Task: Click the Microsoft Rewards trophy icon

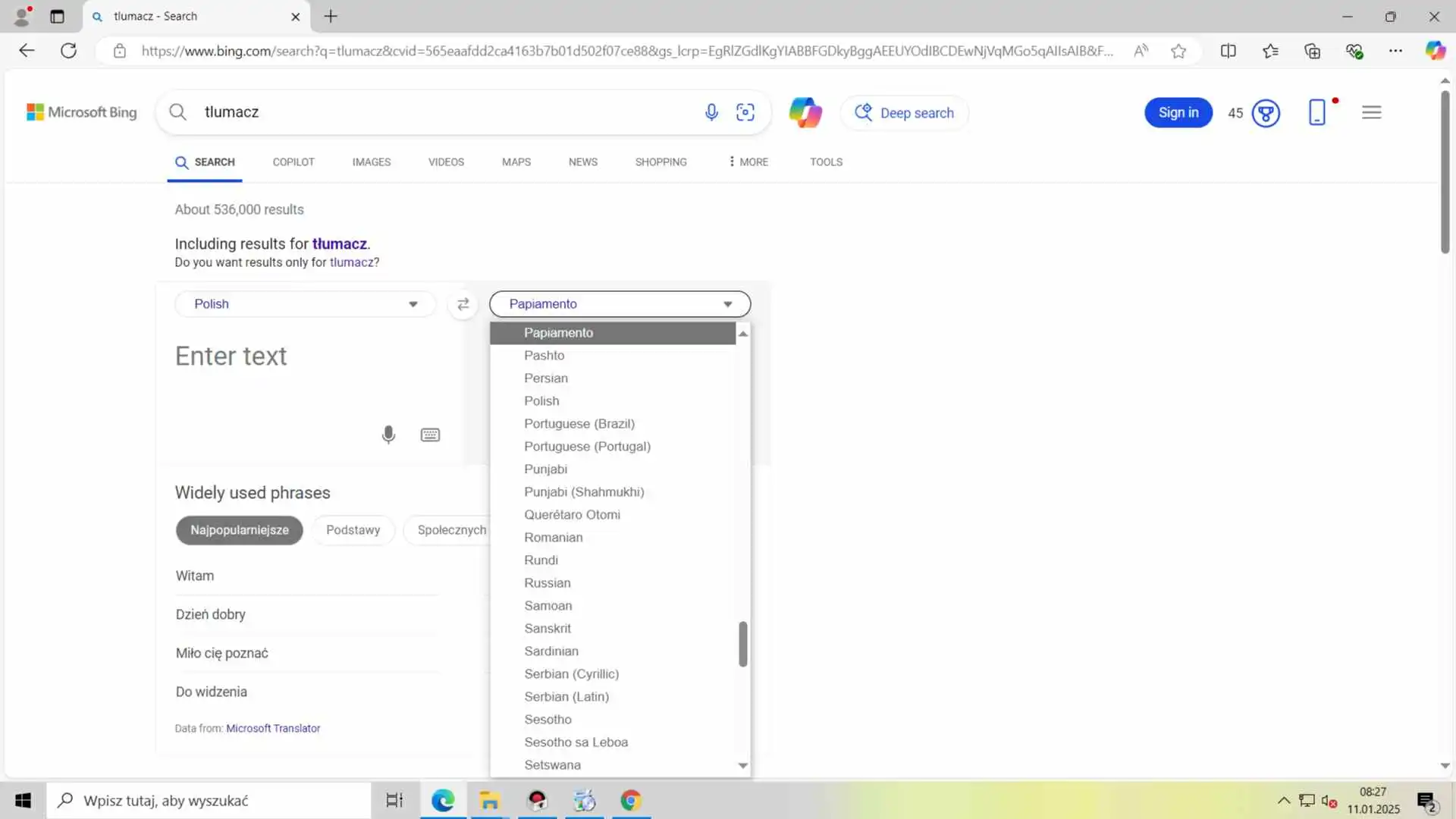Action: coord(1266,113)
